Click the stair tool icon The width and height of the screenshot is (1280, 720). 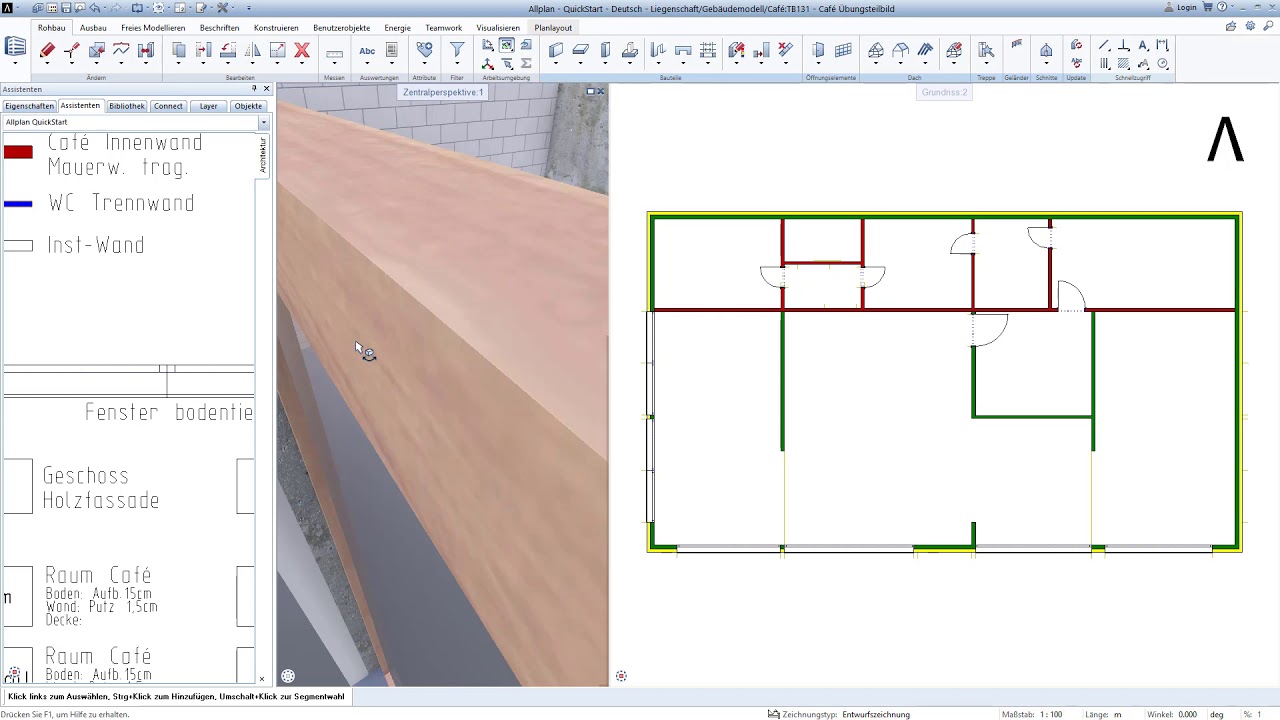(x=986, y=50)
